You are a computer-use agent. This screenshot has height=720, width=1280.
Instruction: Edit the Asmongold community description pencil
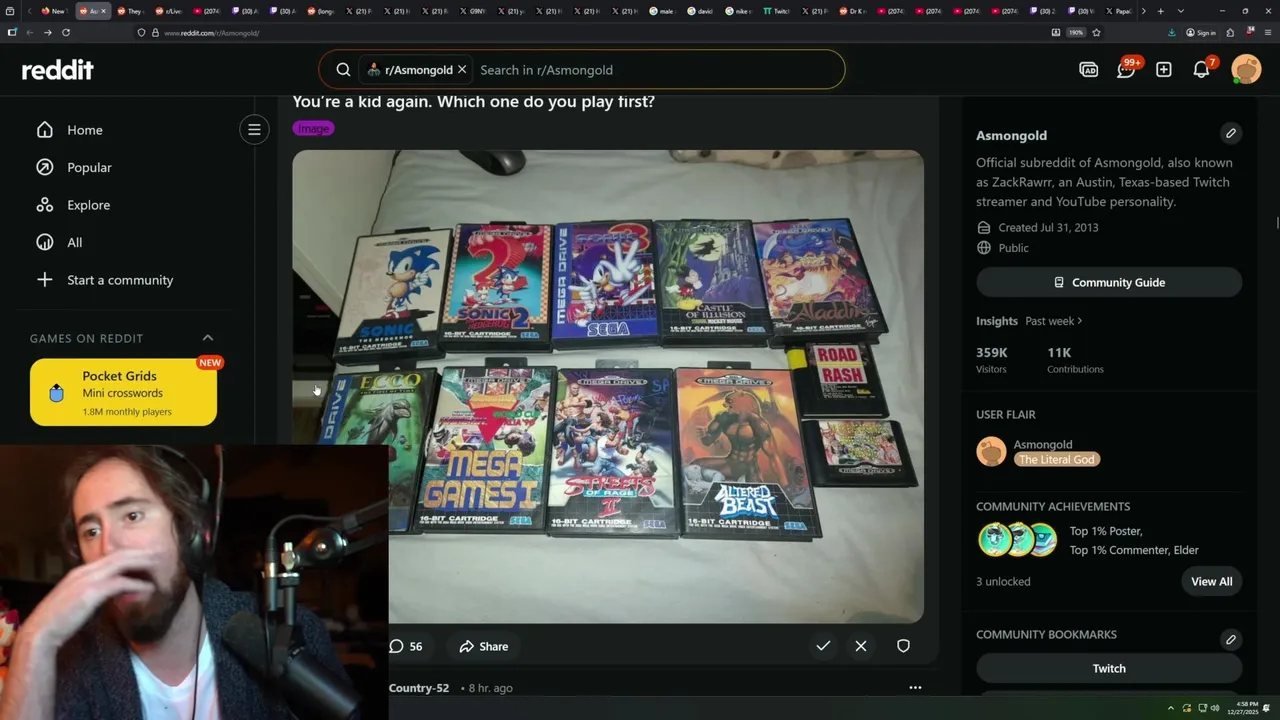[1231, 133]
